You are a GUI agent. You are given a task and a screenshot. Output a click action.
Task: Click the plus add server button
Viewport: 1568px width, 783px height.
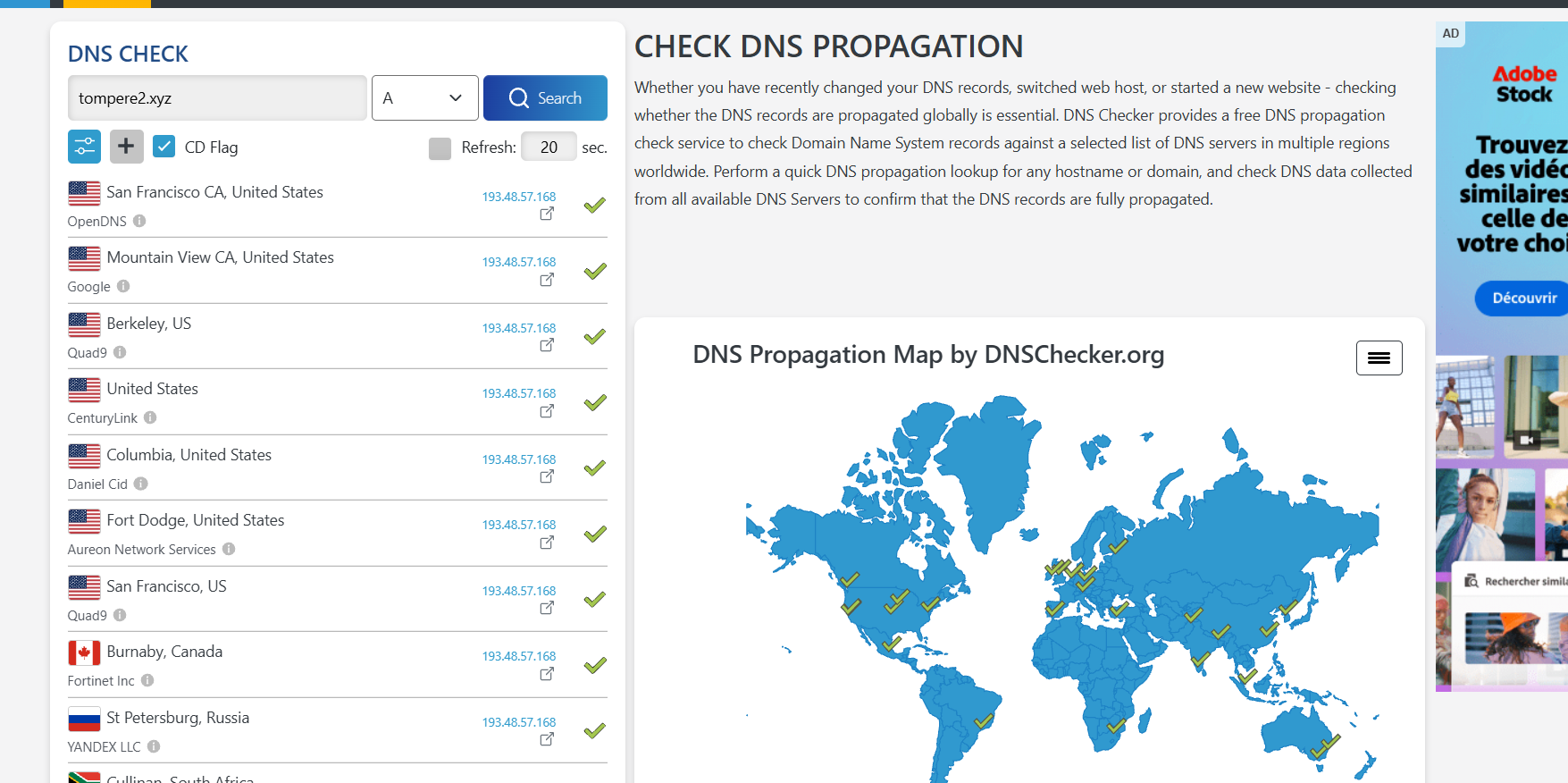(126, 147)
